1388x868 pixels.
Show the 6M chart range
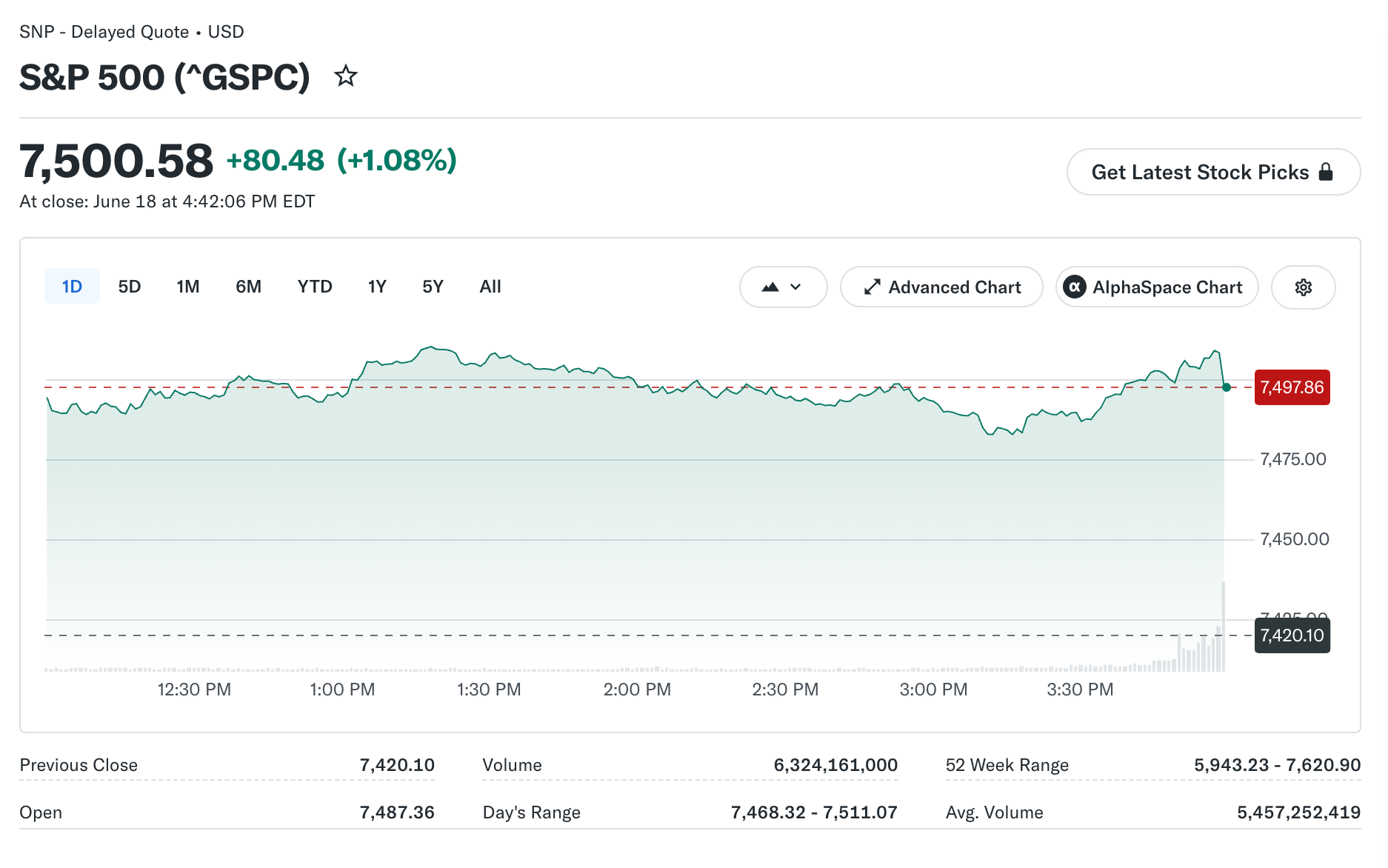(249, 287)
